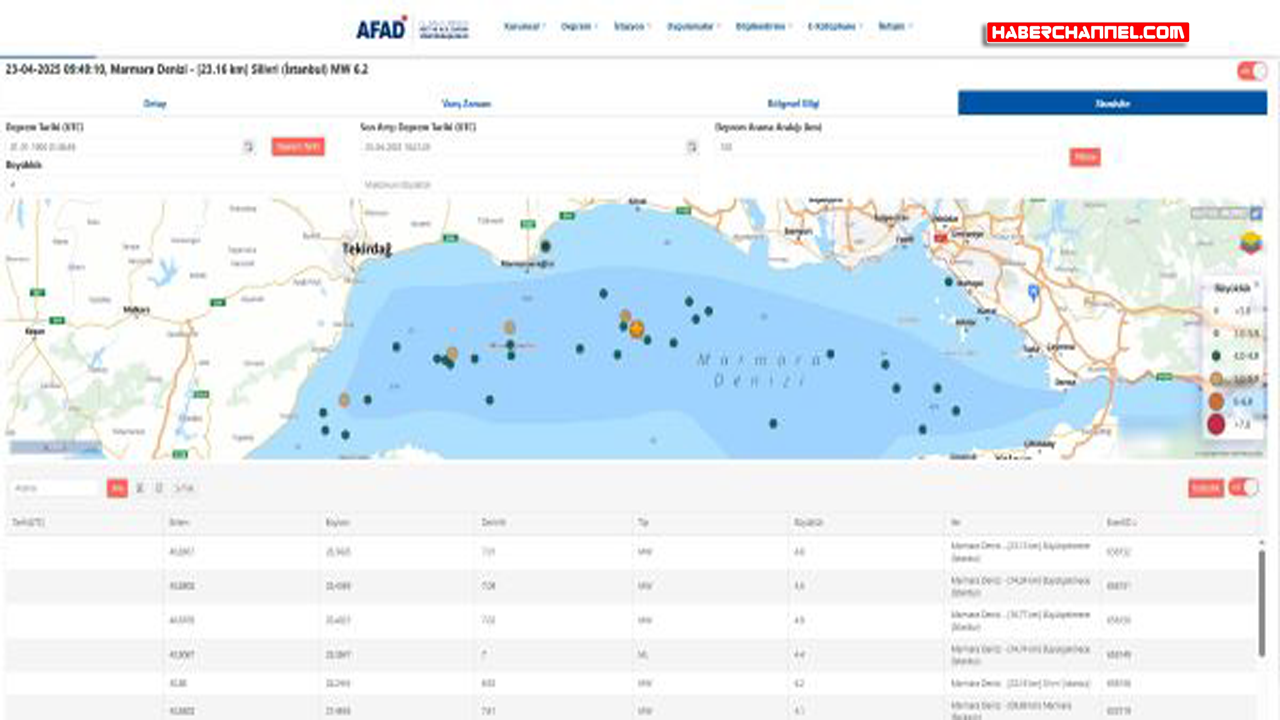Click the second small icon after the red search button
Image resolution: width=1280 pixels, height=720 pixels.
(158, 488)
